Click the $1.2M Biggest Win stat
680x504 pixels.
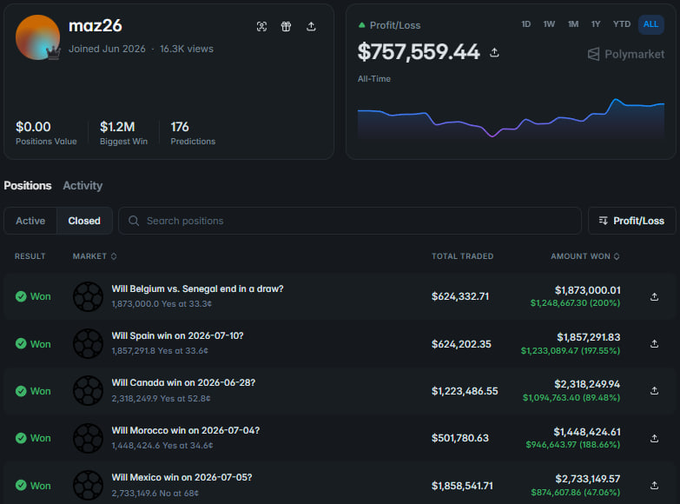pyautogui.click(x=124, y=133)
